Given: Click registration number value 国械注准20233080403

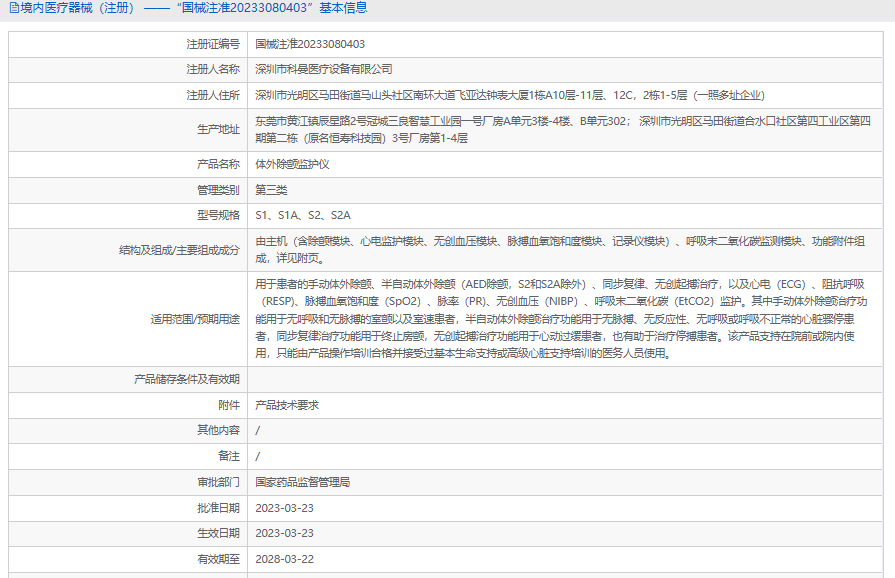Looking at the screenshot, I should (310, 44).
